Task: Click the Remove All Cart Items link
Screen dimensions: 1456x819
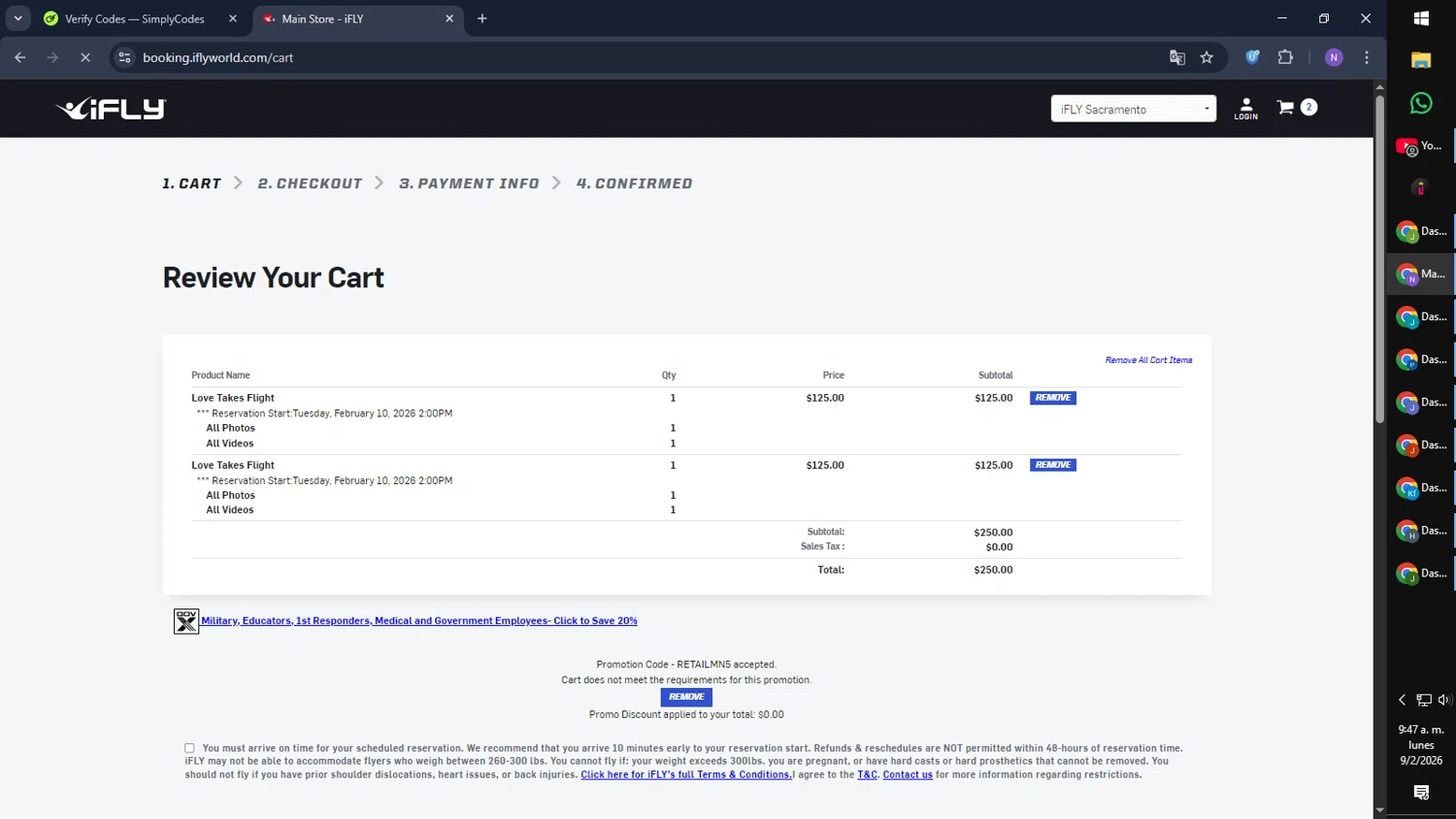Action: tap(1148, 360)
